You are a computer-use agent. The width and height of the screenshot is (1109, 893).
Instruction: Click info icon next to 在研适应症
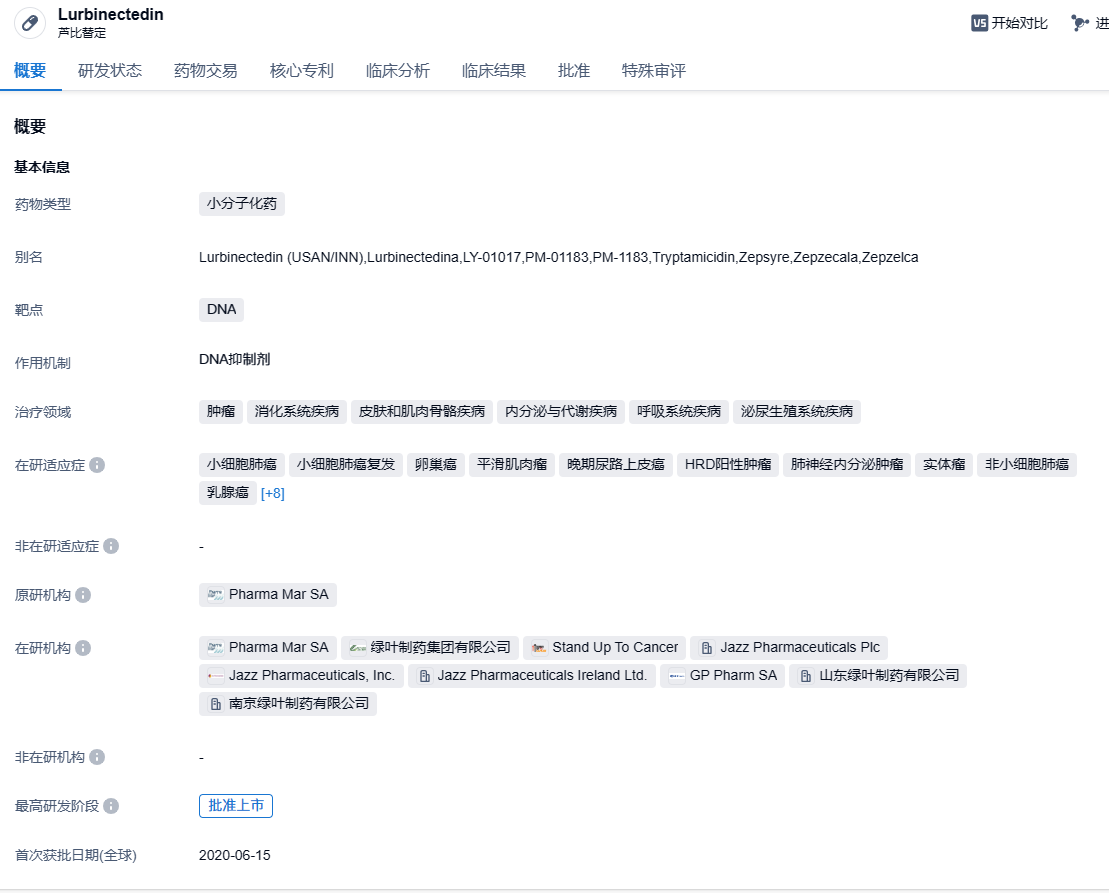(x=97, y=466)
